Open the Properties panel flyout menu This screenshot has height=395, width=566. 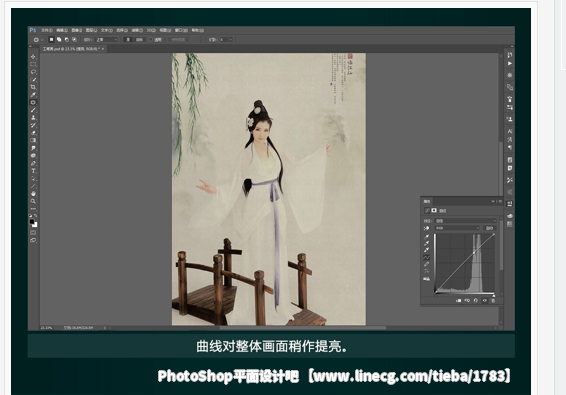pyautogui.click(x=500, y=201)
